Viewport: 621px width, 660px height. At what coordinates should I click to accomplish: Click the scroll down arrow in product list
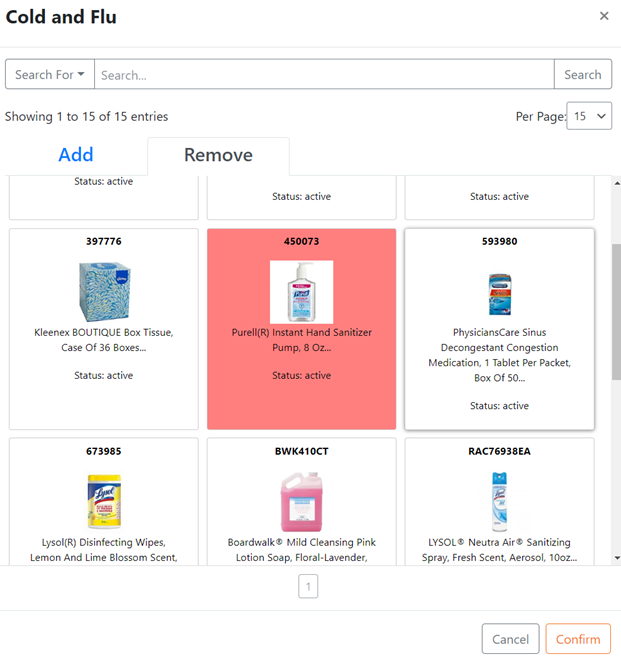pyautogui.click(x=617, y=558)
